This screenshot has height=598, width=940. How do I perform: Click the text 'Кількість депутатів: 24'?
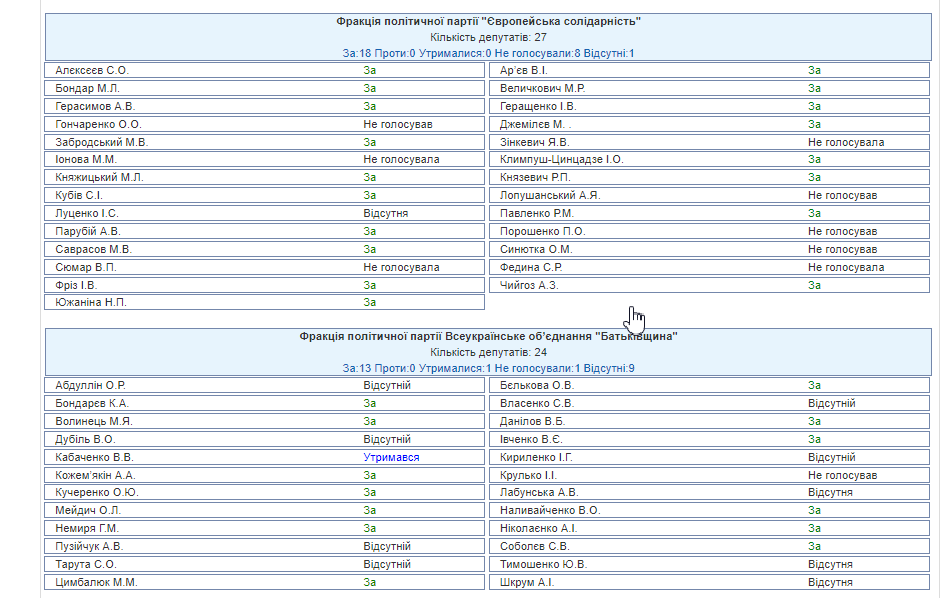488,352
